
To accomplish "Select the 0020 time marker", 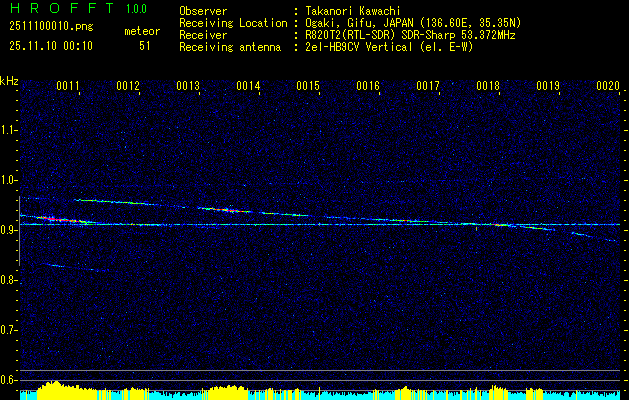I will [608, 87].
